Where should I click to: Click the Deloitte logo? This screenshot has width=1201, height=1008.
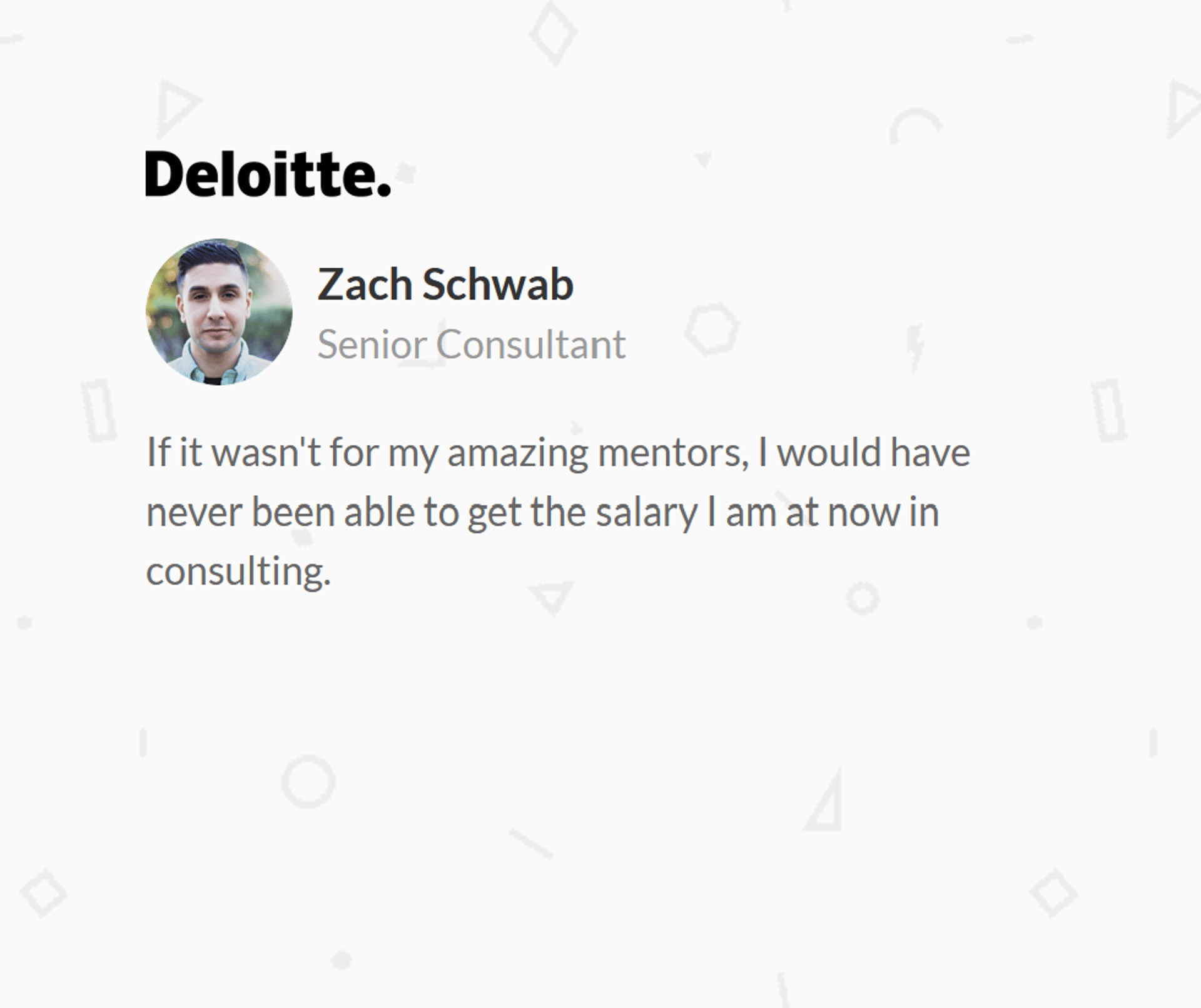(268, 174)
